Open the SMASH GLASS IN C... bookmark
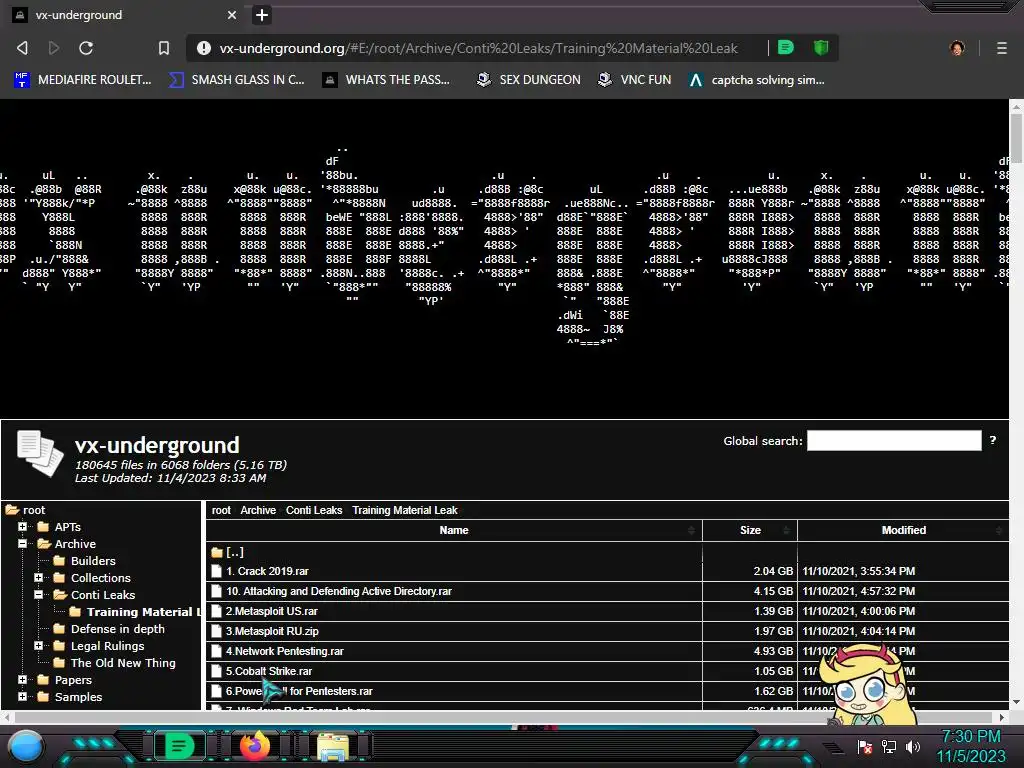 pyautogui.click(x=236, y=80)
